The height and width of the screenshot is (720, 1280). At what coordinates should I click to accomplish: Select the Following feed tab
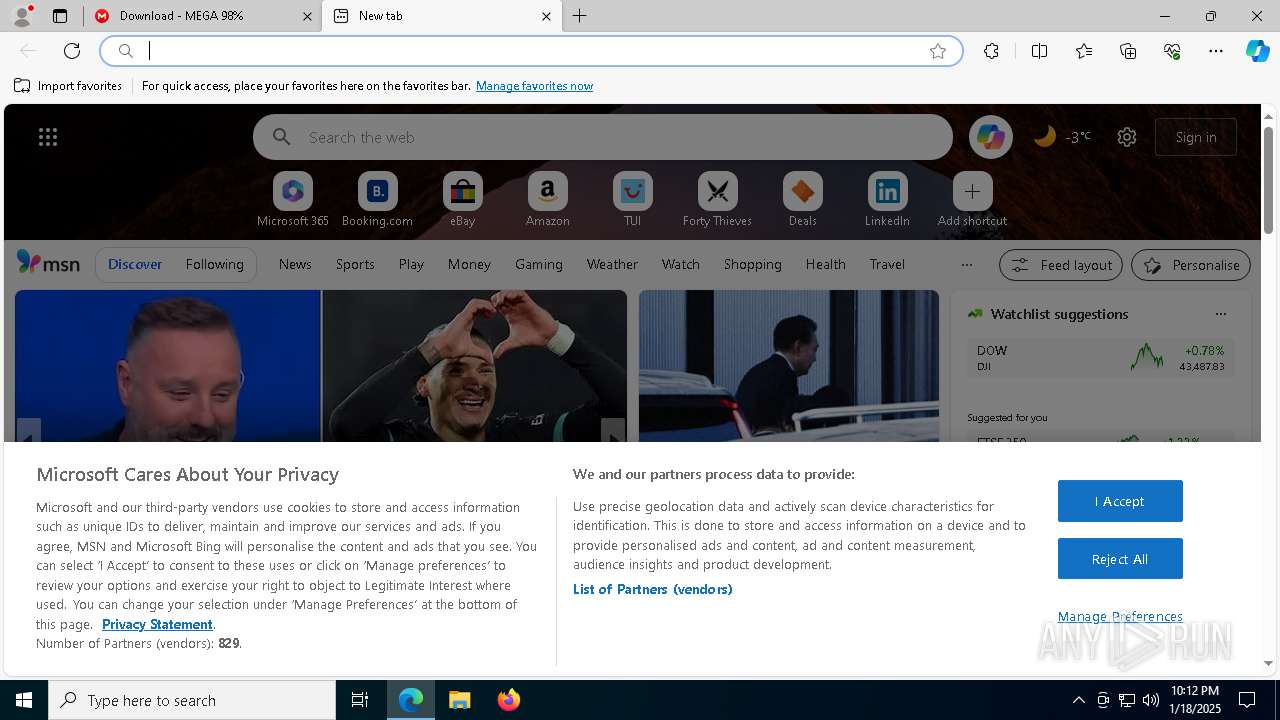(x=215, y=264)
